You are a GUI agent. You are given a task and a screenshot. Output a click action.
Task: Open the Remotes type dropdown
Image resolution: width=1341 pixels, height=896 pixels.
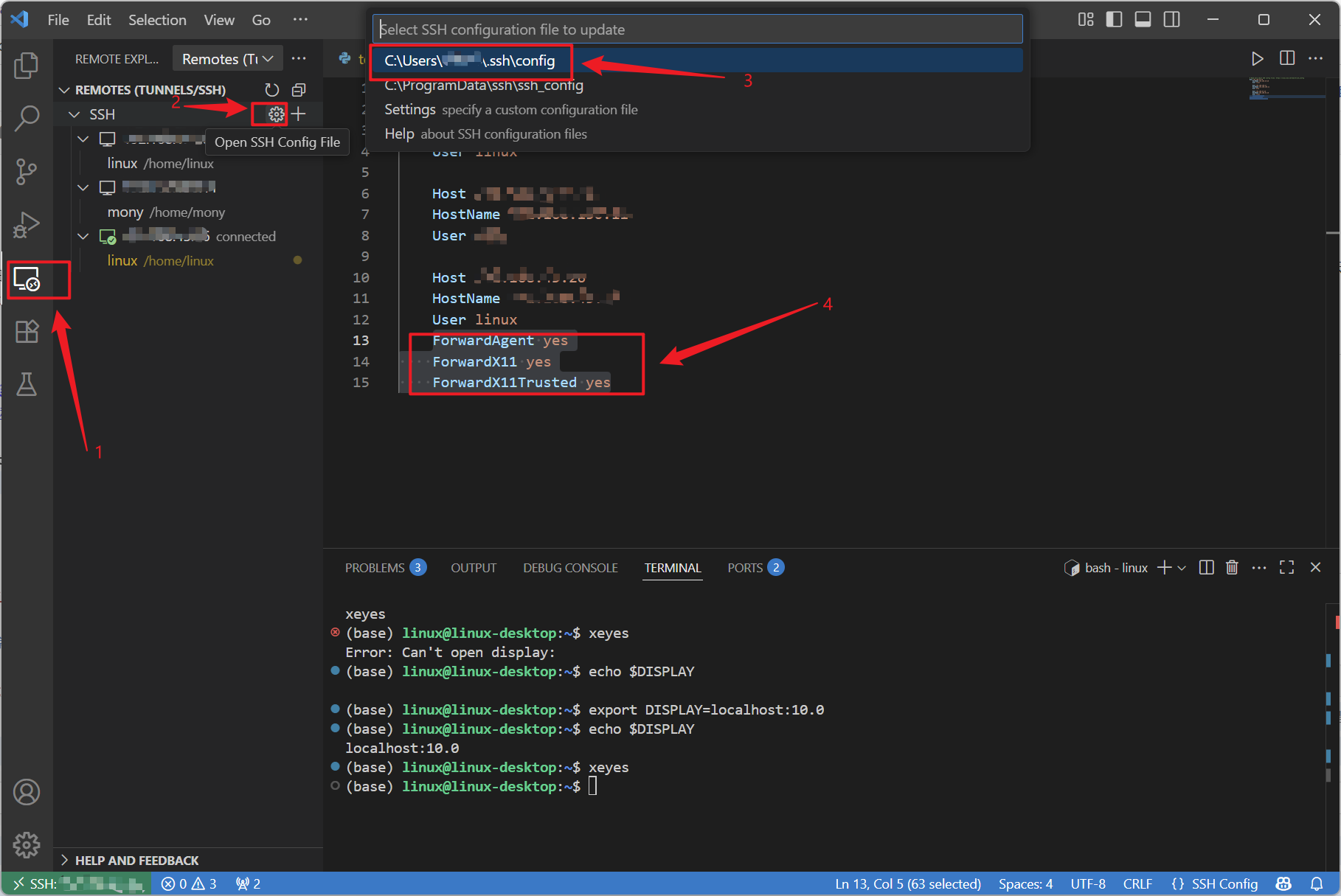tap(228, 59)
